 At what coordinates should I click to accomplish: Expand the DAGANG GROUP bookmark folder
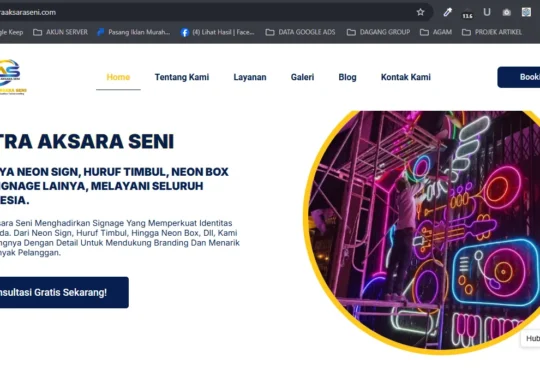tap(378, 32)
